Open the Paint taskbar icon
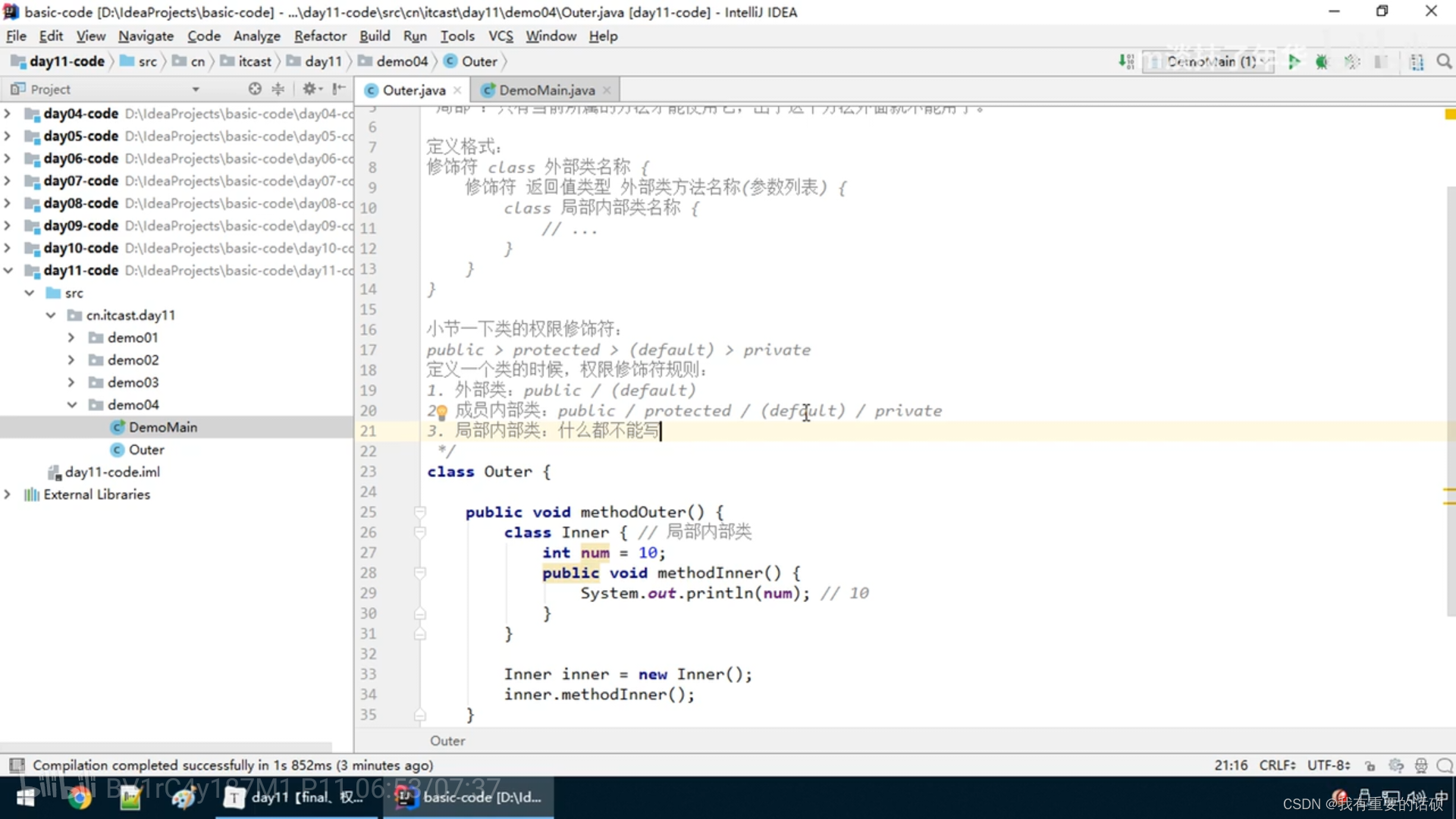Screen dimensions: 1456x819 183,798
